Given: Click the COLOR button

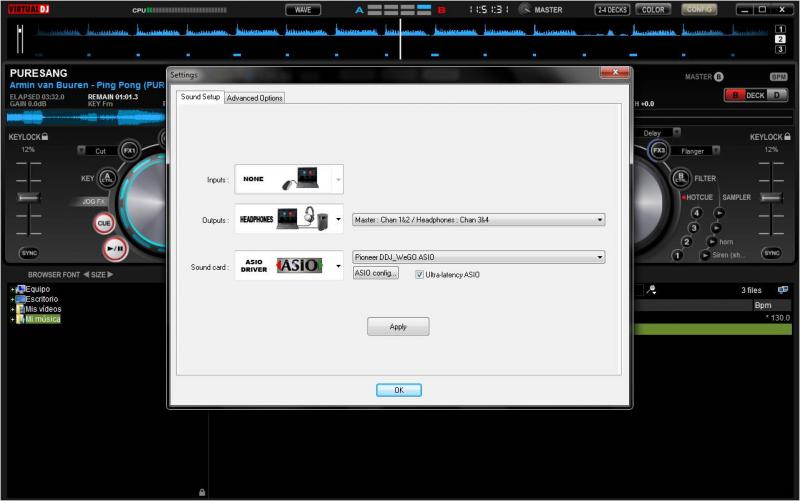Looking at the screenshot, I should 653,10.
